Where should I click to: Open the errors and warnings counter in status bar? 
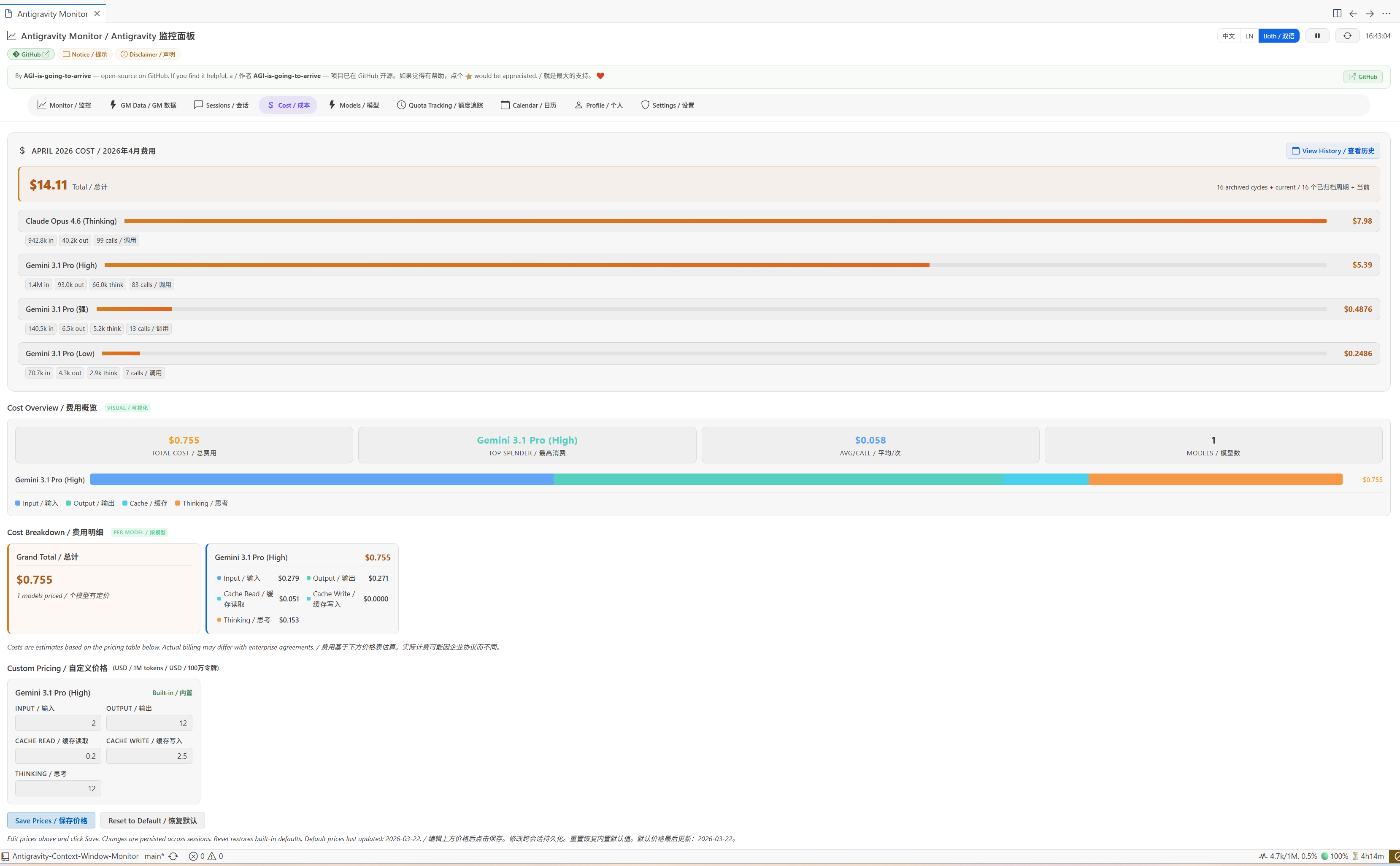tap(205, 856)
